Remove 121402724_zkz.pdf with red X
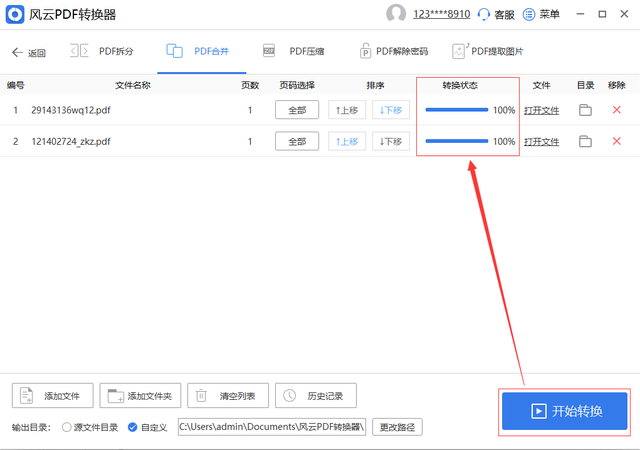The height and width of the screenshot is (450, 640). pyautogui.click(x=617, y=141)
